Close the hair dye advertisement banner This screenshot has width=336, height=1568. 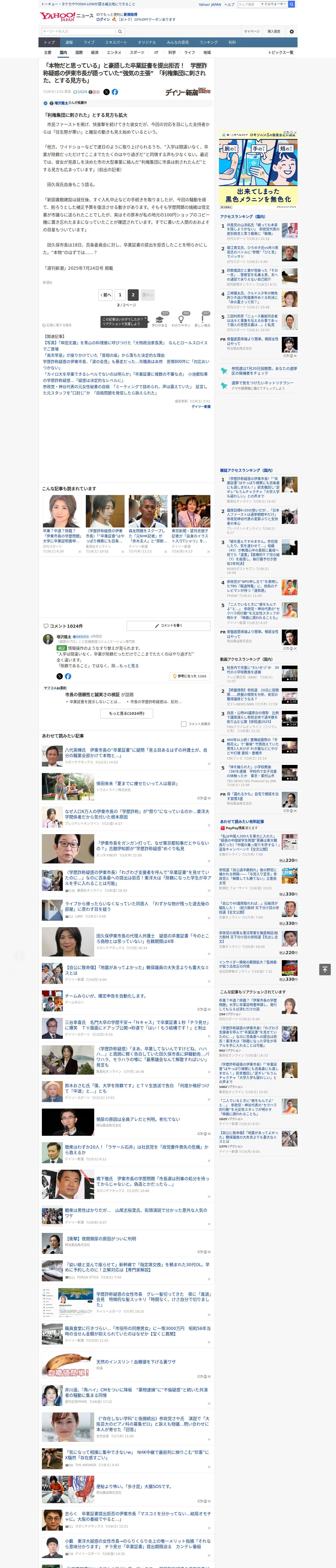(x=295, y=133)
